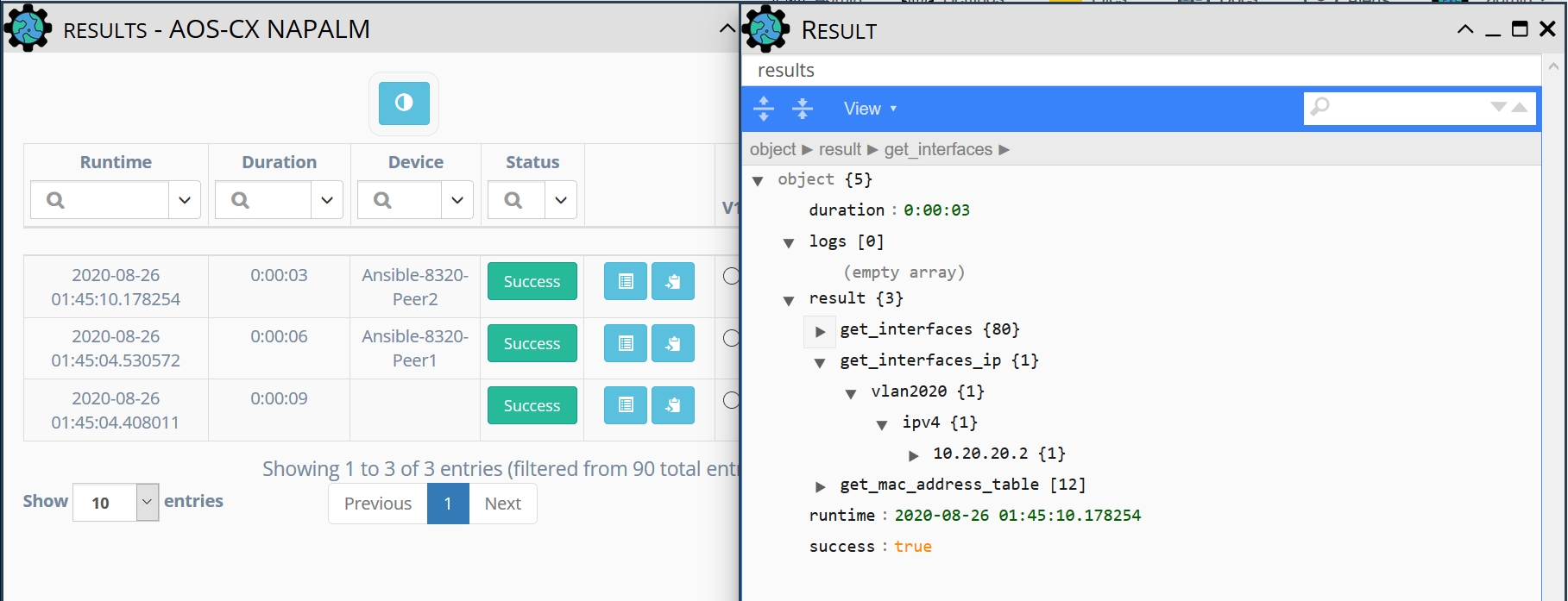The image size is (1568, 601).
Task: Click runtime value 2020-08-26 01:45:10.178254 in JSON
Action: (x=1017, y=516)
